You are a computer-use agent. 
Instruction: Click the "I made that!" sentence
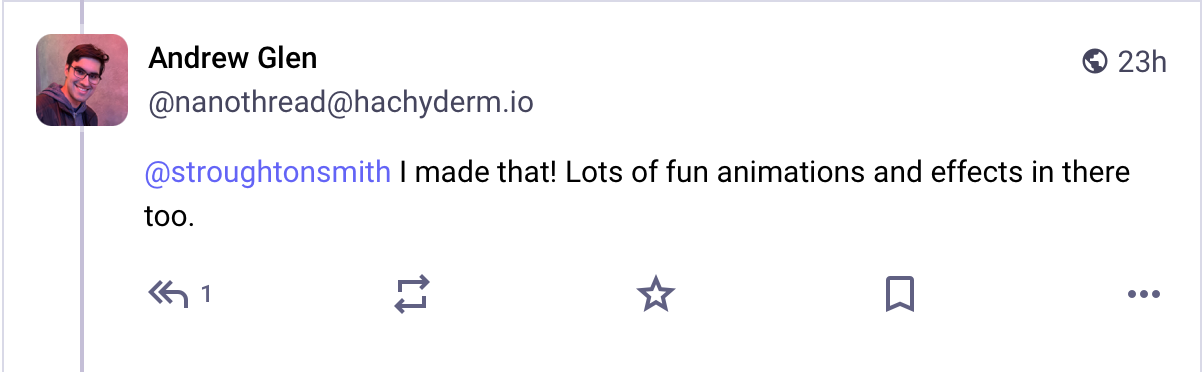coord(477,172)
